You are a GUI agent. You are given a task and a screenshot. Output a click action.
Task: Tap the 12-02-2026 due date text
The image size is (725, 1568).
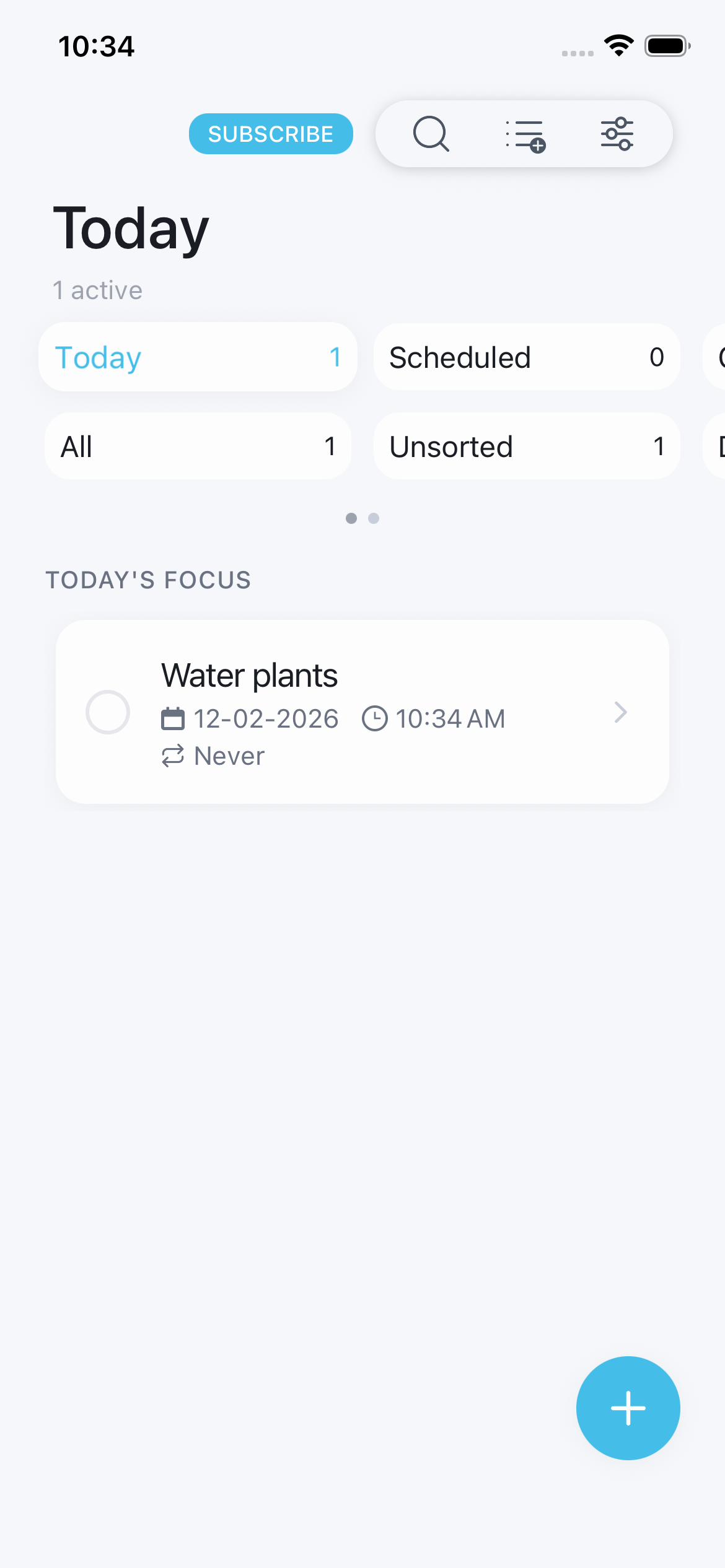[x=266, y=719]
